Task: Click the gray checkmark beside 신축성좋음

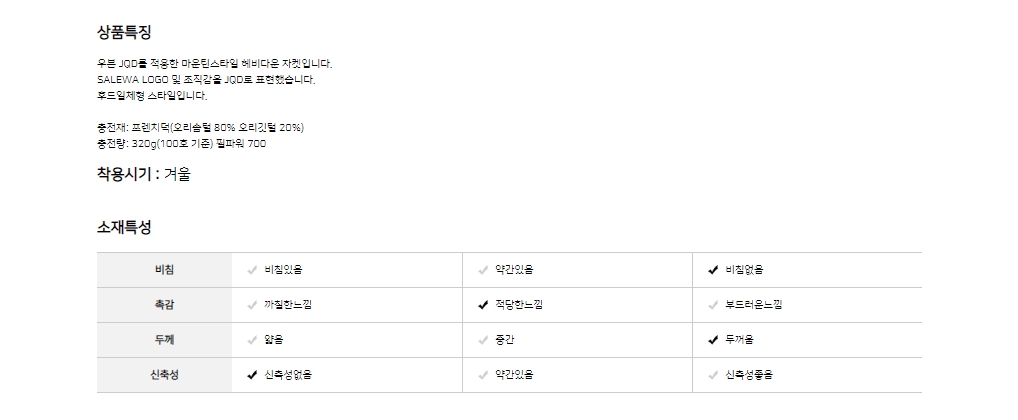Action: tap(713, 375)
